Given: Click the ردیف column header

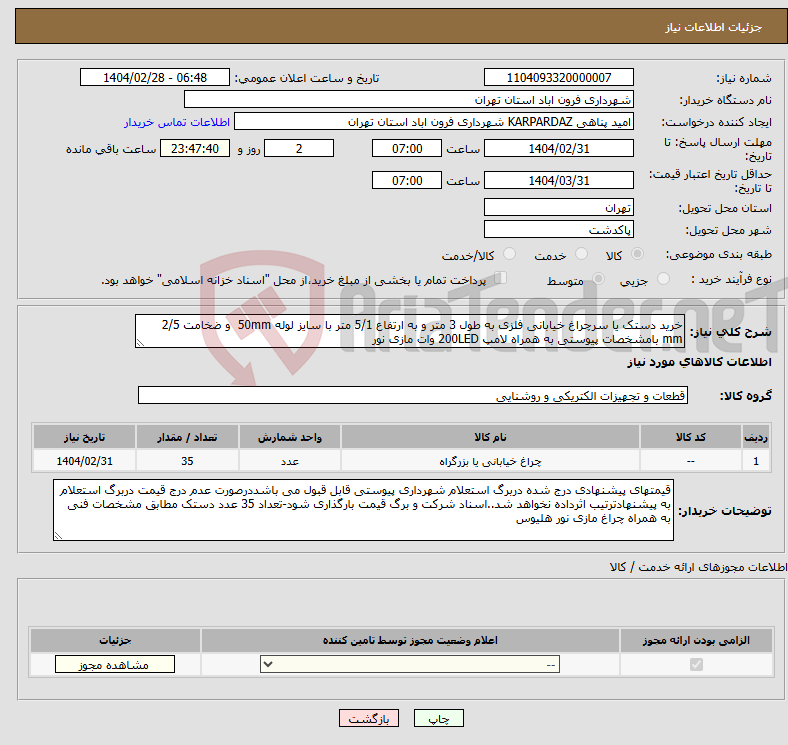Looking at the screenshot, I should (756, 437).
